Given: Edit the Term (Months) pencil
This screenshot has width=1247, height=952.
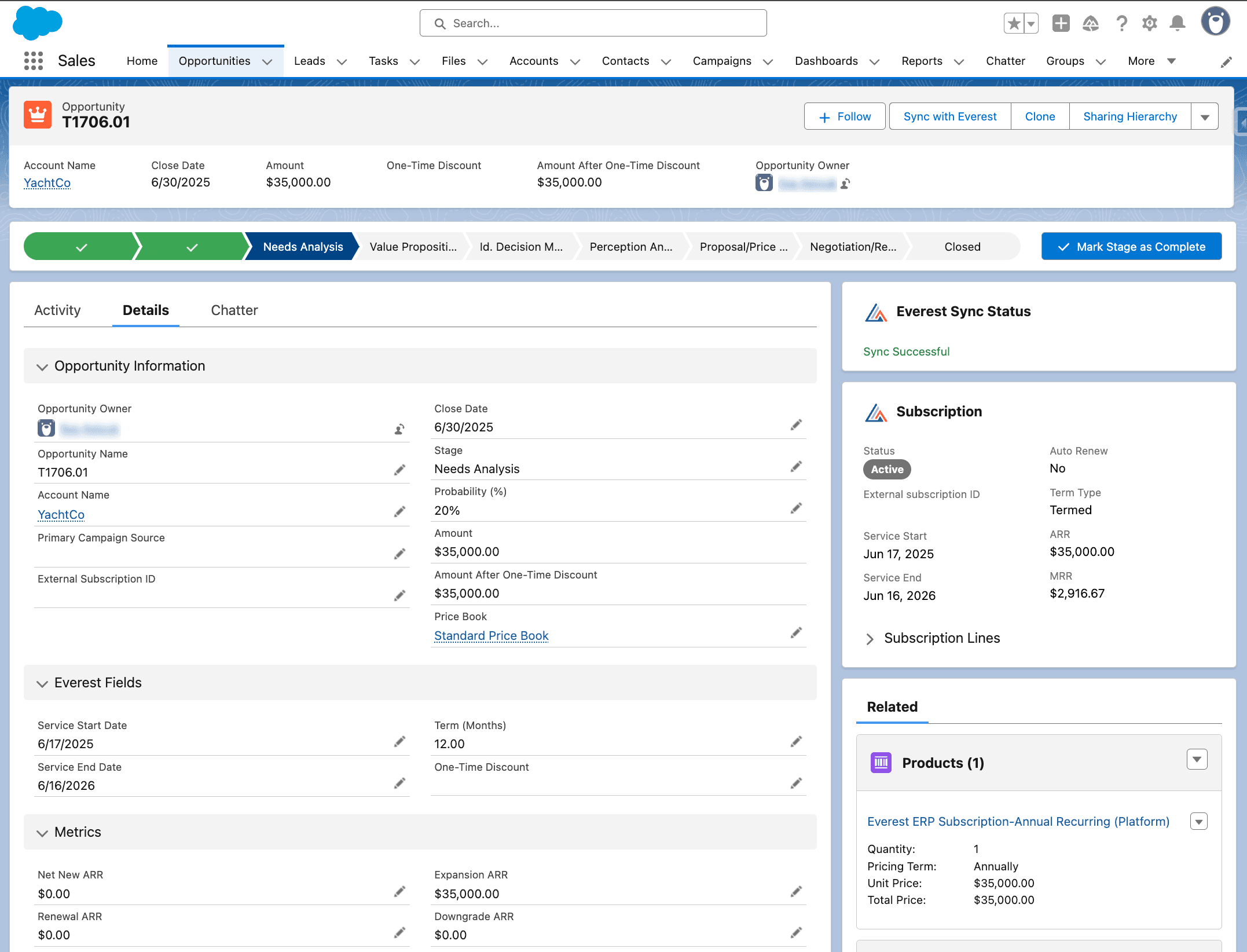Looking at the screenshot, I should pyautogui.click(x=796, y=742).
